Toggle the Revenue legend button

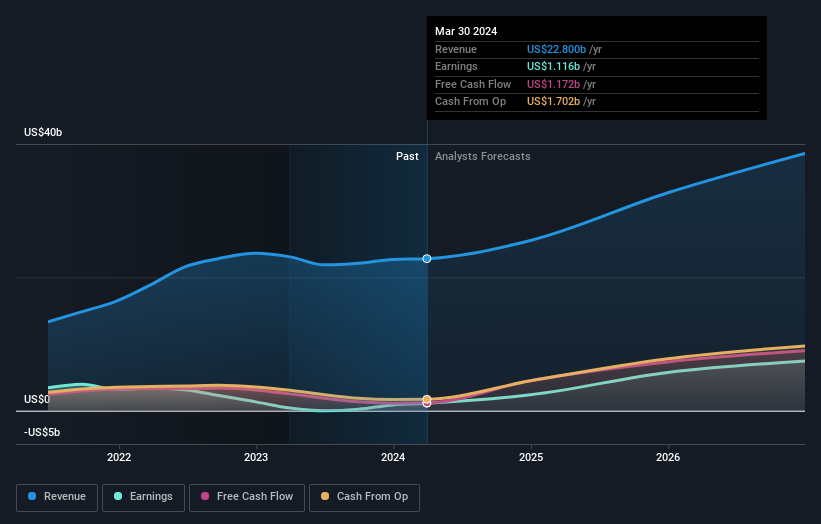(x=57, y=497)
